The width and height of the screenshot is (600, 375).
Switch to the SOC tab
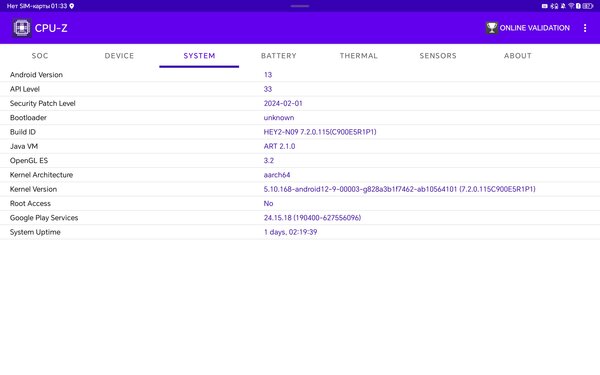[40, 56]
